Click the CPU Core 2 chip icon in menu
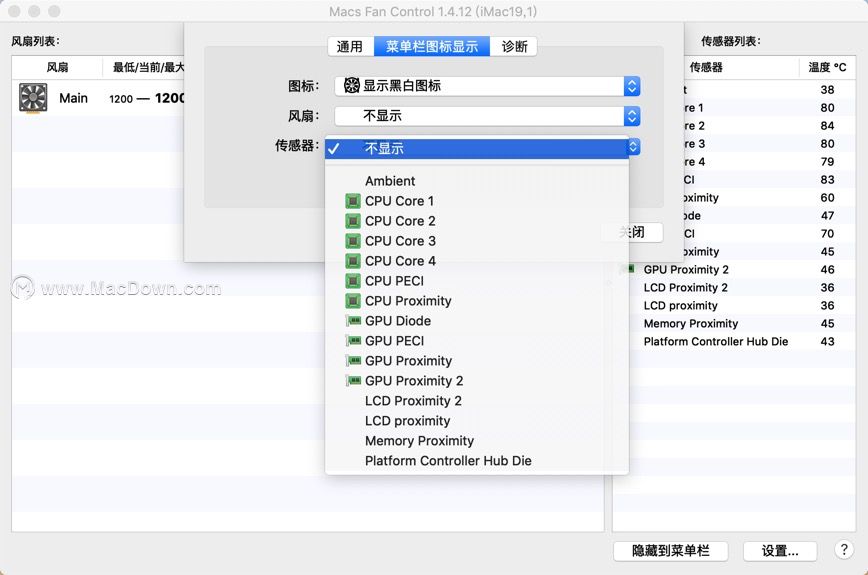Screen dimensions: 868x575 click(353, 221)
